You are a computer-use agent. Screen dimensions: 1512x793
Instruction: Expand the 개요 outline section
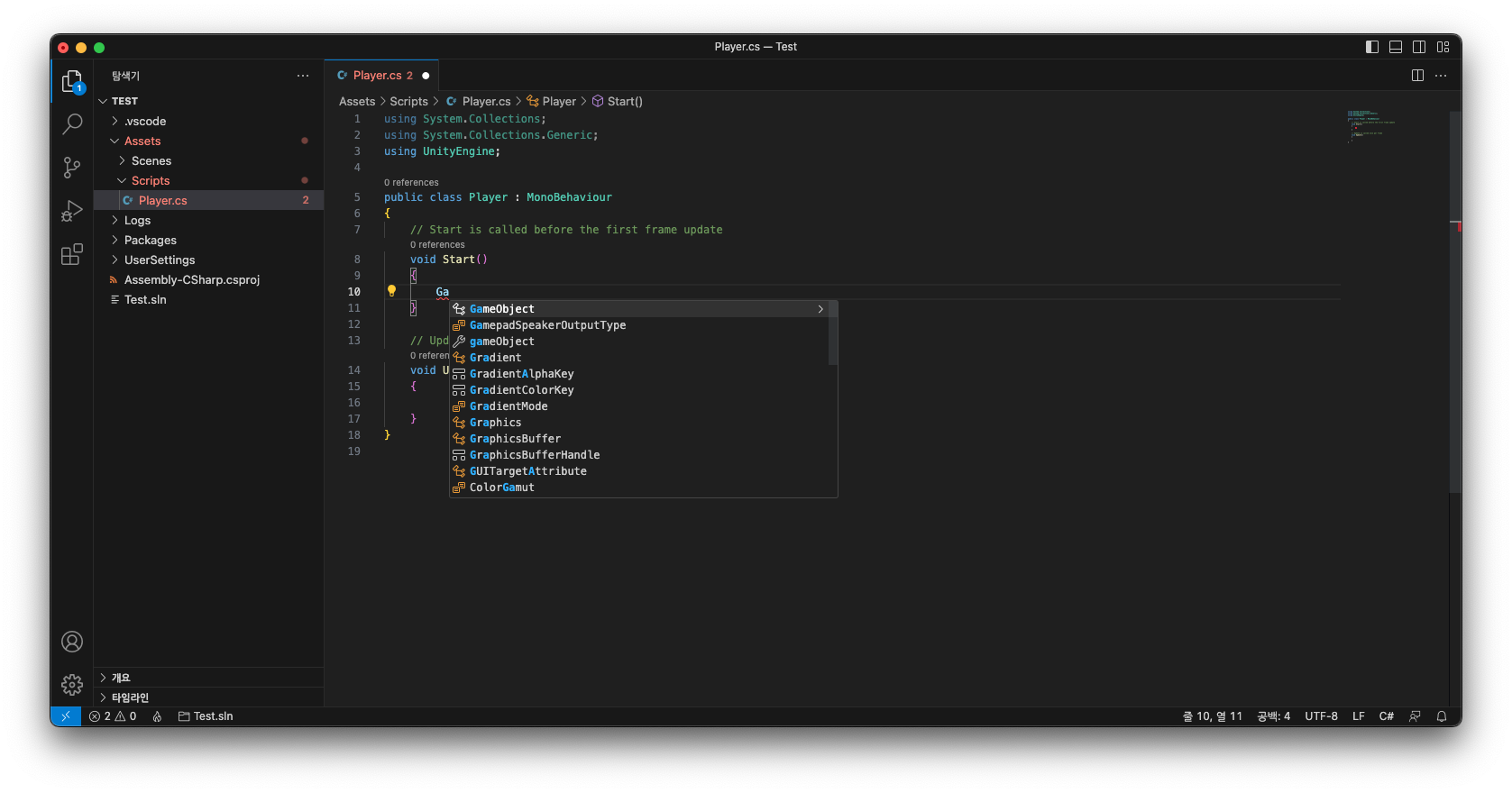(x=209, y=678)
